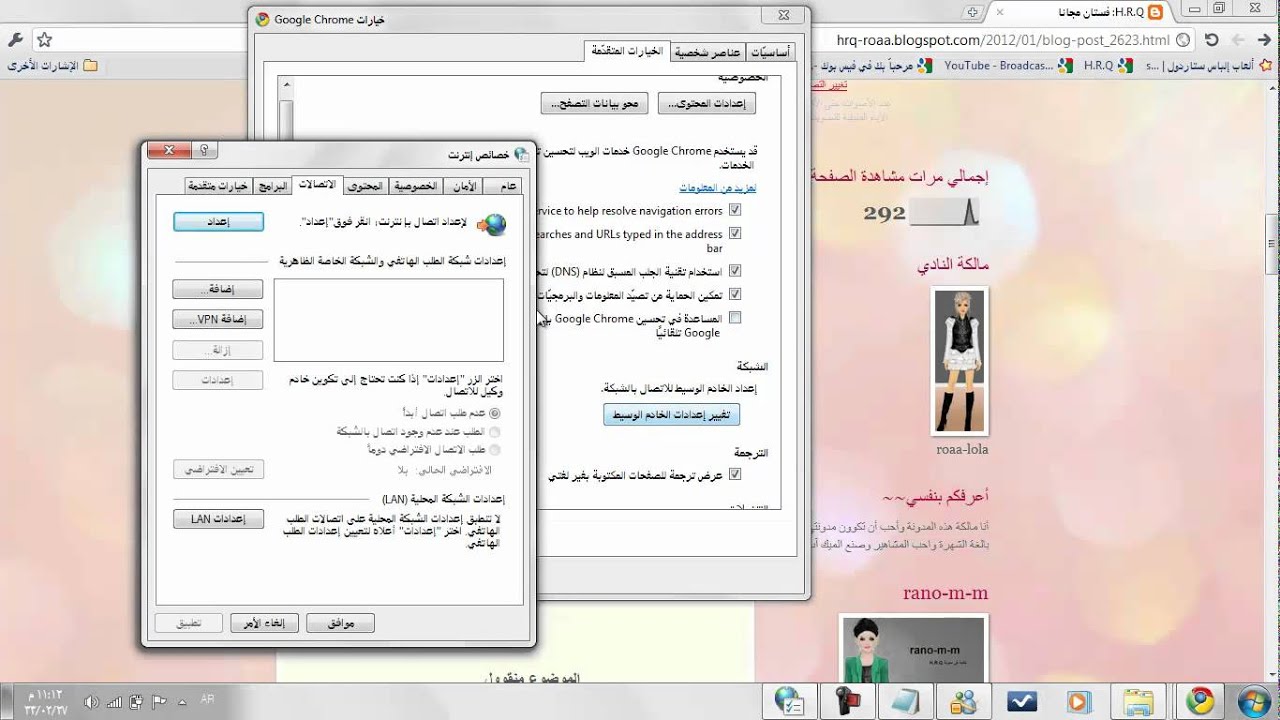Image resolution: width=1280 pixels, height=720 pixels.
Task: Click the roaa-lola avatar image
Action: (x=960, y=361)
